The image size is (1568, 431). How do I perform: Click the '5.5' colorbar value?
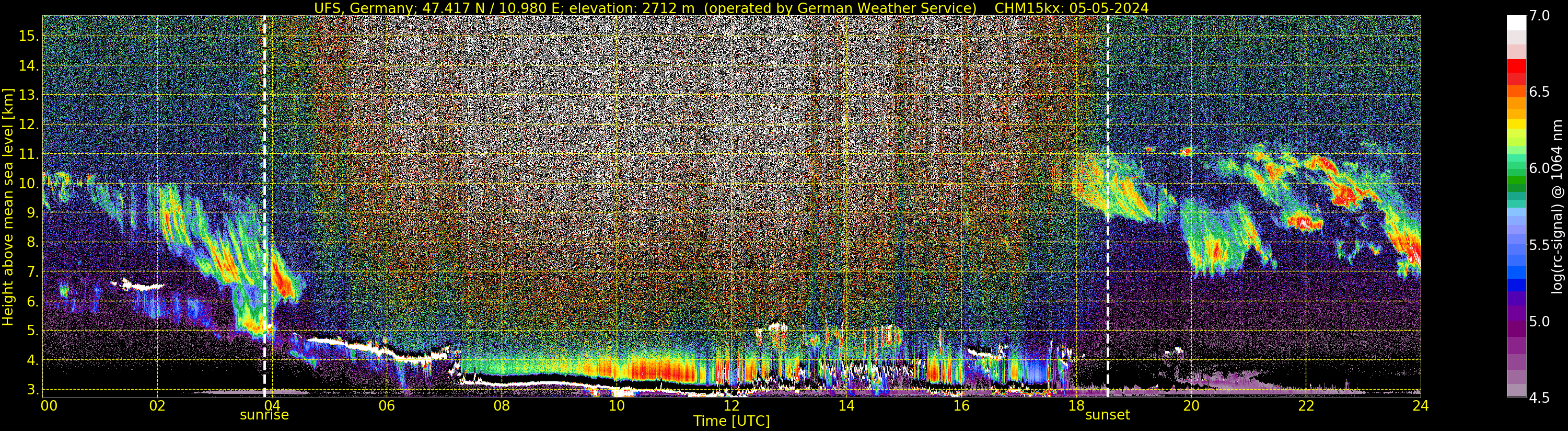[1539, 245]
